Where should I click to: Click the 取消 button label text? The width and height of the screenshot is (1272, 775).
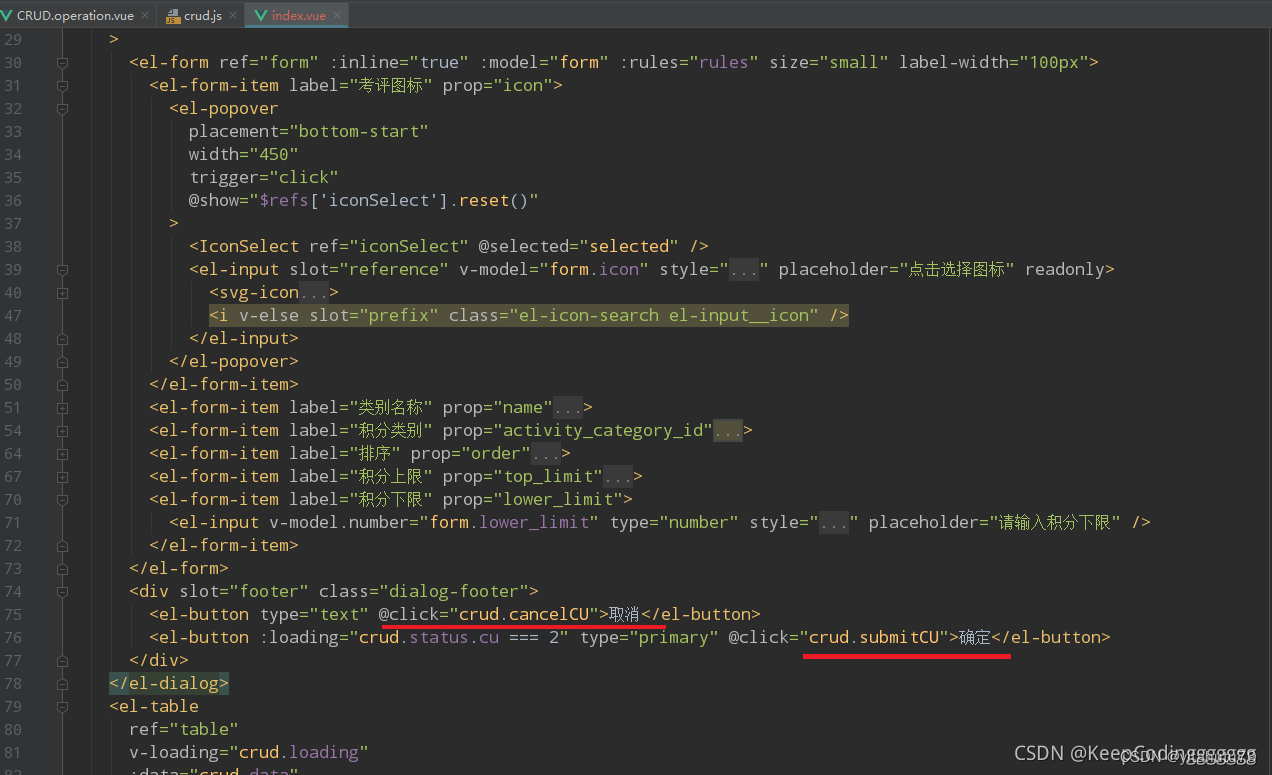pyautogui.click(x=624, y=614)
